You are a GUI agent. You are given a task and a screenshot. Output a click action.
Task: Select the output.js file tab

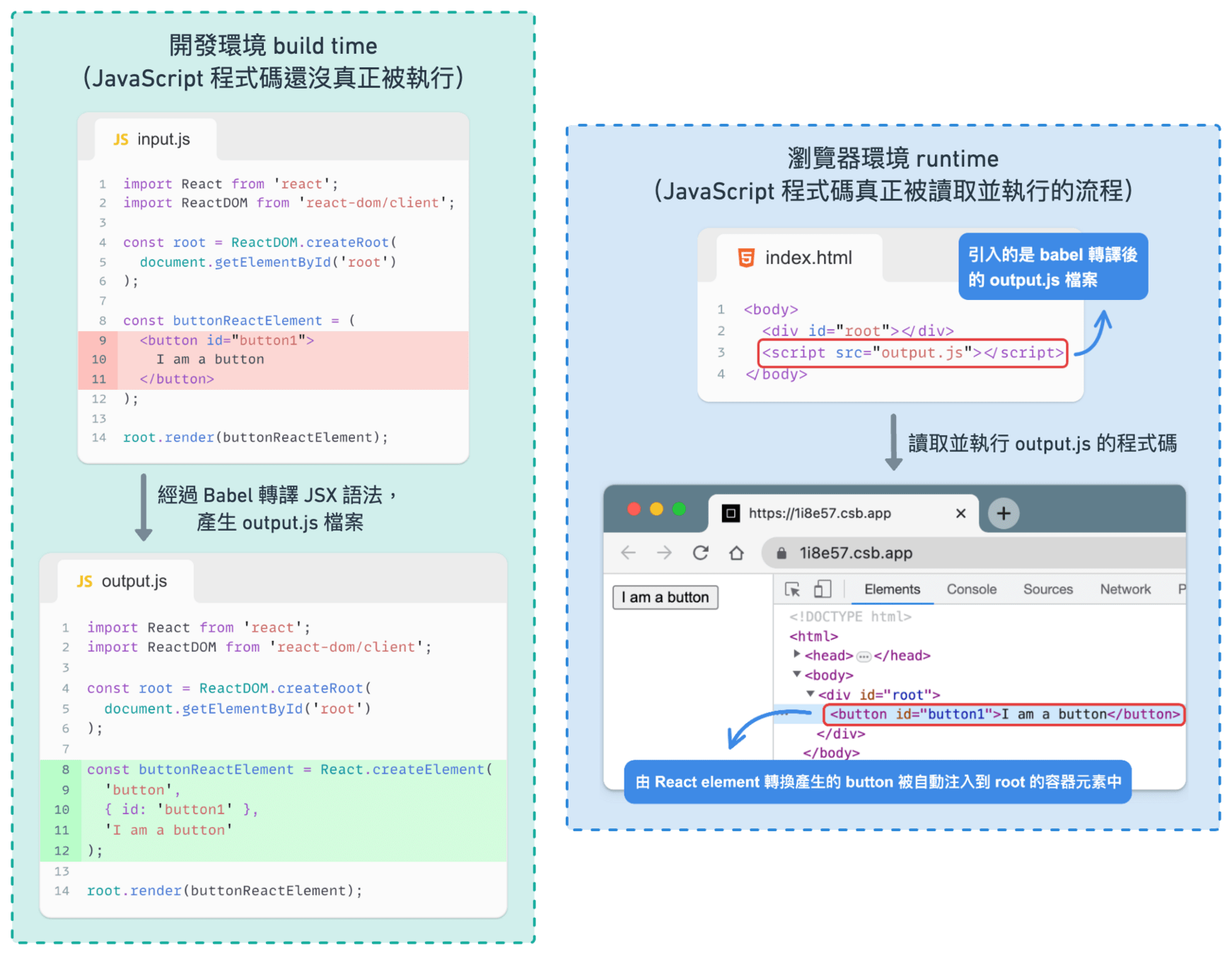click(125, 581)
